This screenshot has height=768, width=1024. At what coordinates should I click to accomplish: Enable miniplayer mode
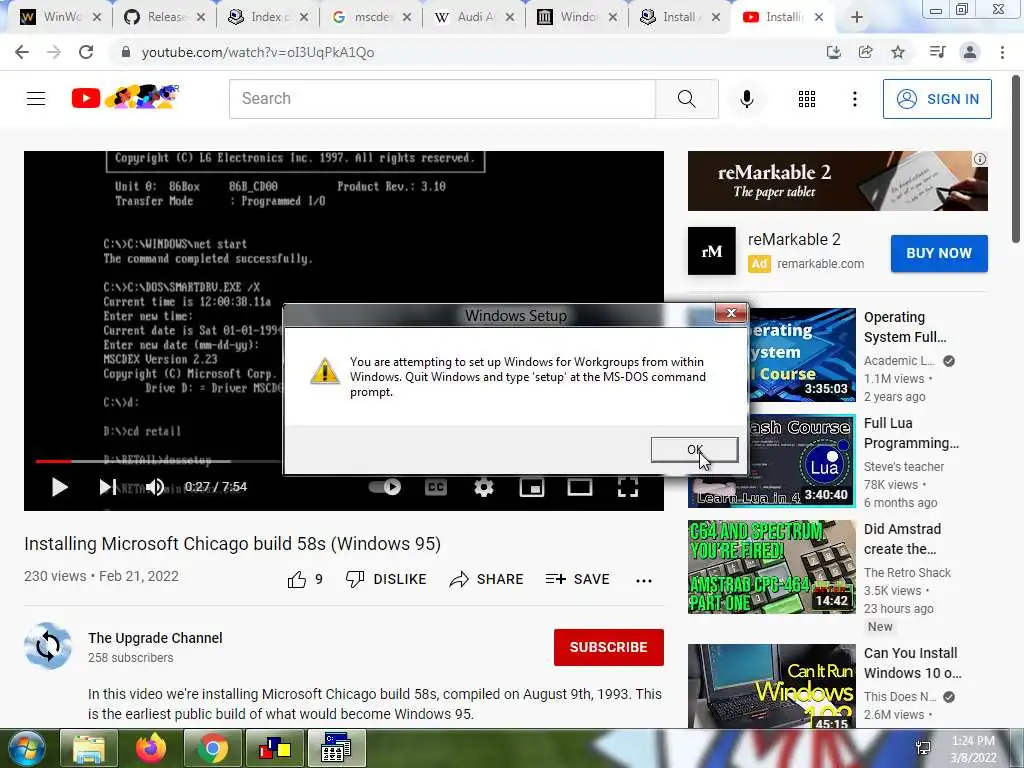tap(532, 487)
